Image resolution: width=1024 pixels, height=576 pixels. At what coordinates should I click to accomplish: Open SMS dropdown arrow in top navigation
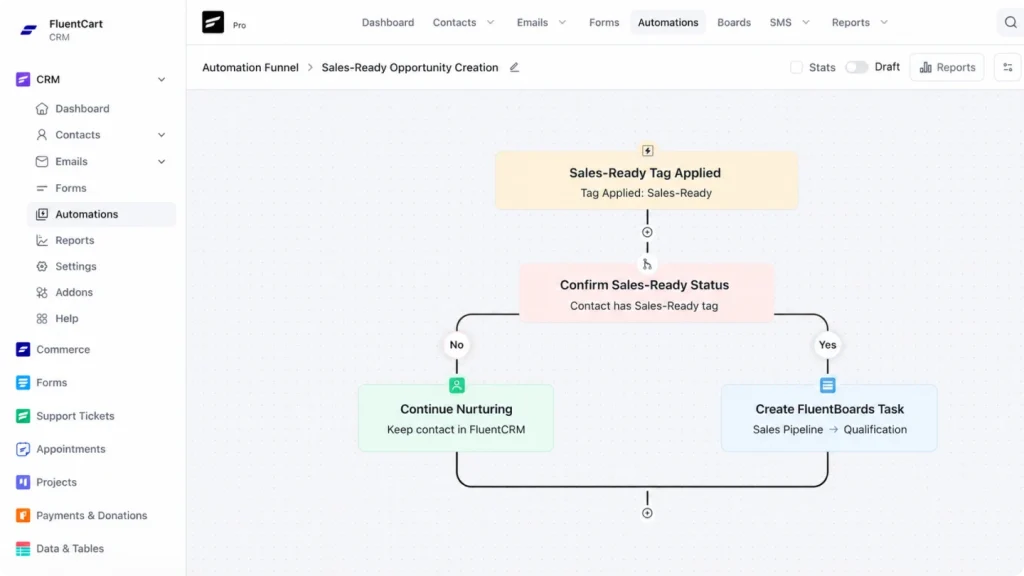coord(806,22)
